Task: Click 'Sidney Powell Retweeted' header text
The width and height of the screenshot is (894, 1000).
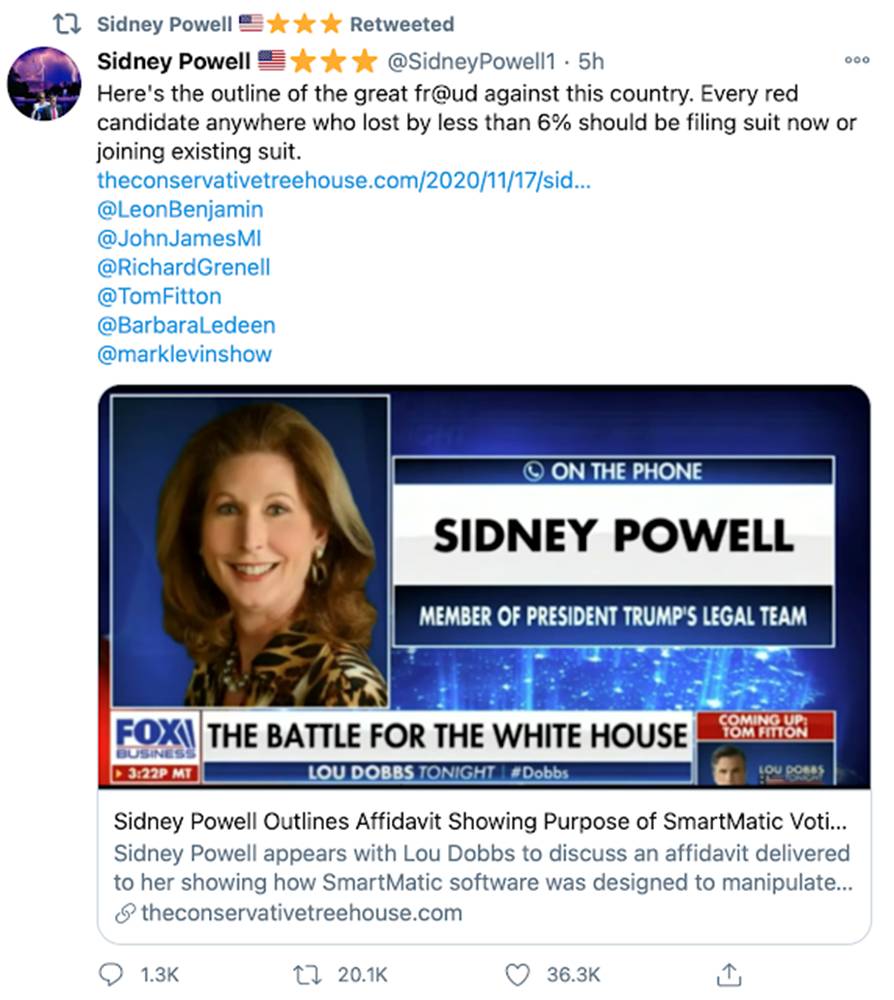Action: coord(275,24)
